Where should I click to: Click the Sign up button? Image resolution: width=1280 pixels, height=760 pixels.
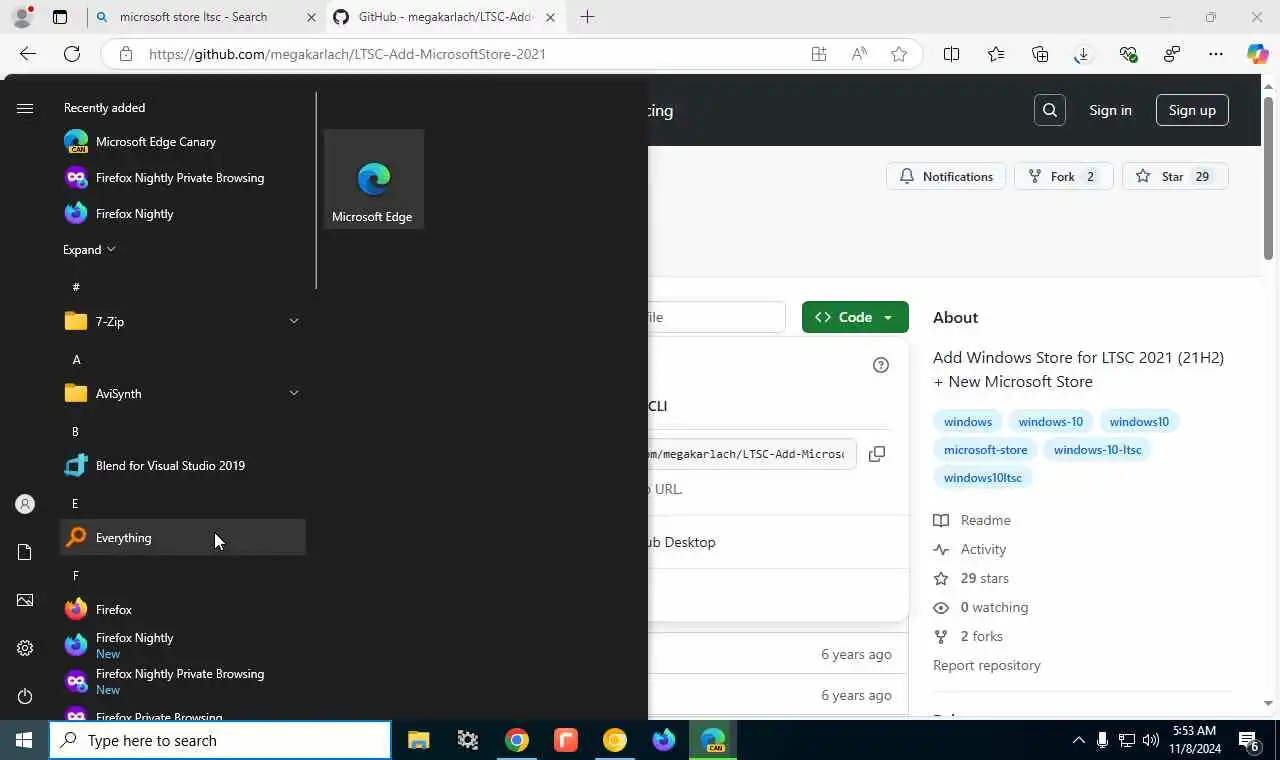click(1192, 110)
